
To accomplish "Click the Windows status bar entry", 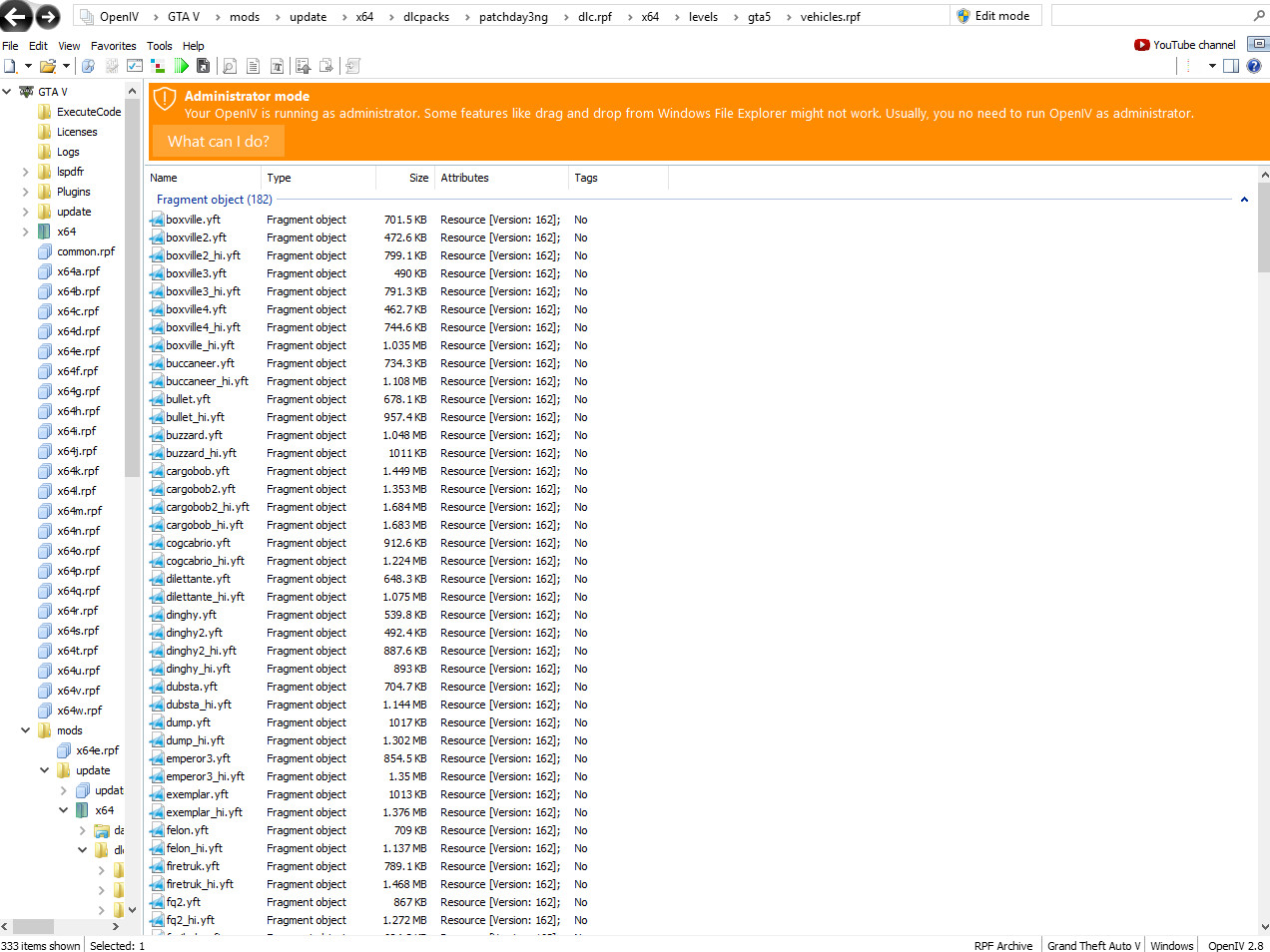I will pos(1171,946).
